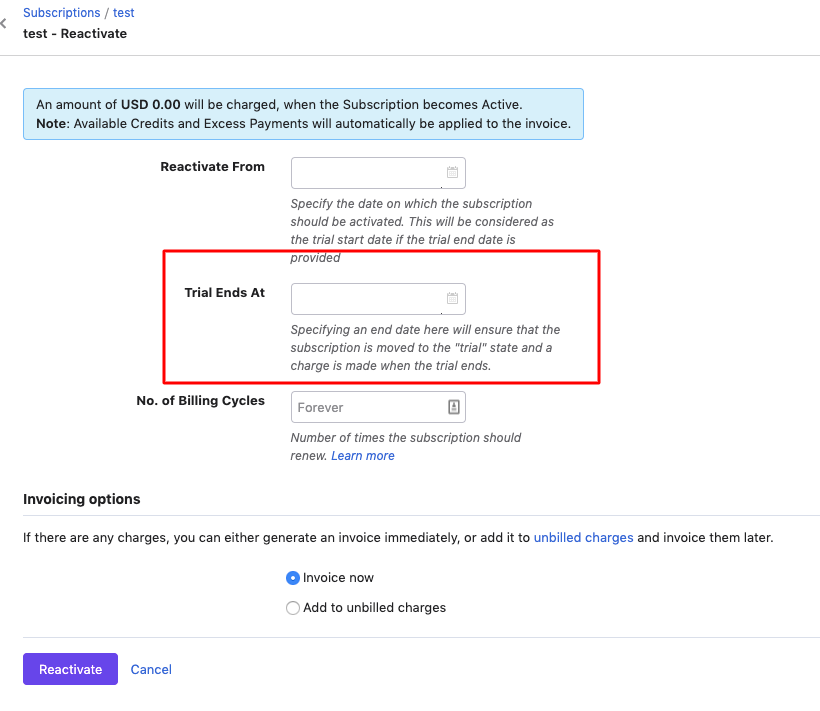Select the Add to unbilled charges option
The image size is (820, 711).
pos(293,608)
